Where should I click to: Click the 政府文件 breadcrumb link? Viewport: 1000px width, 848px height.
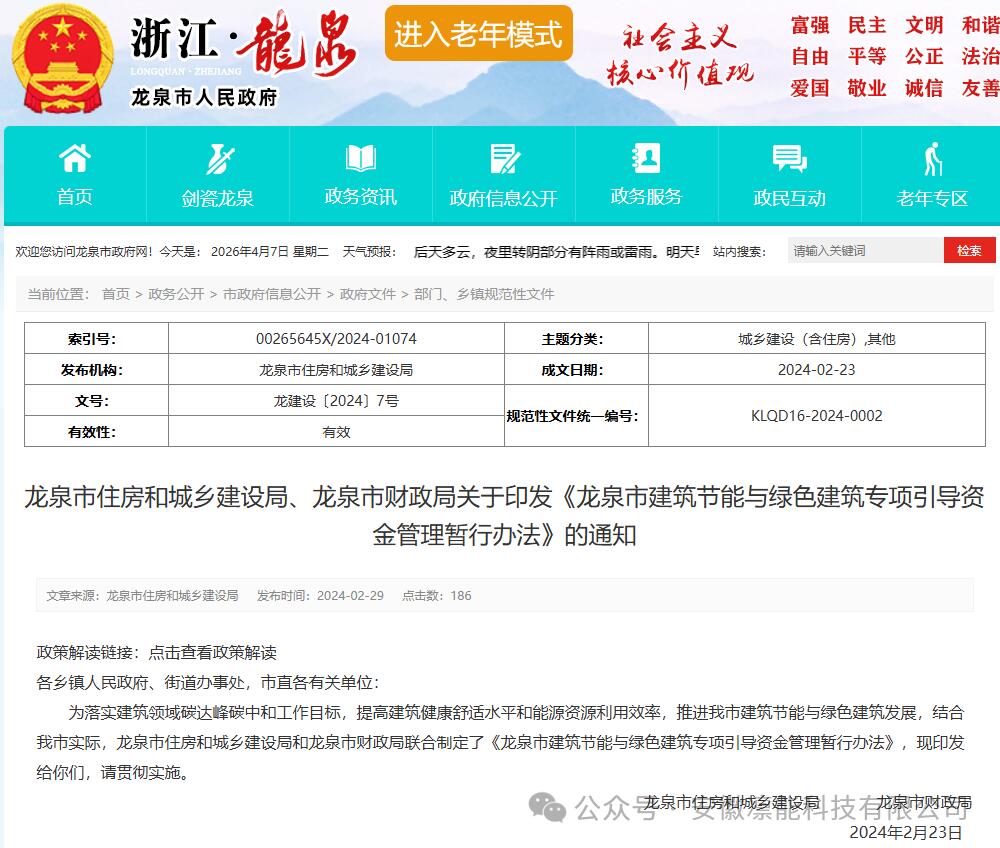368,294
